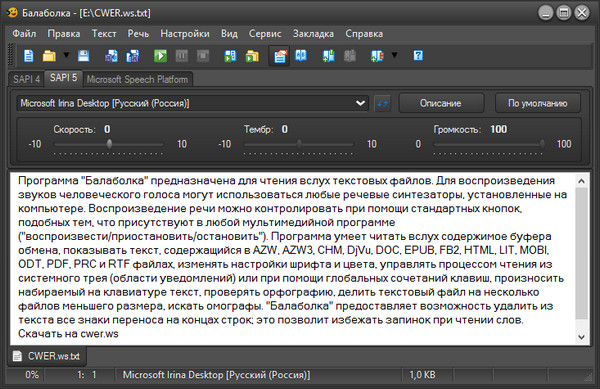Create a new document with the toolbar icon
The image size is (600, 389).
tap(29, 56)
